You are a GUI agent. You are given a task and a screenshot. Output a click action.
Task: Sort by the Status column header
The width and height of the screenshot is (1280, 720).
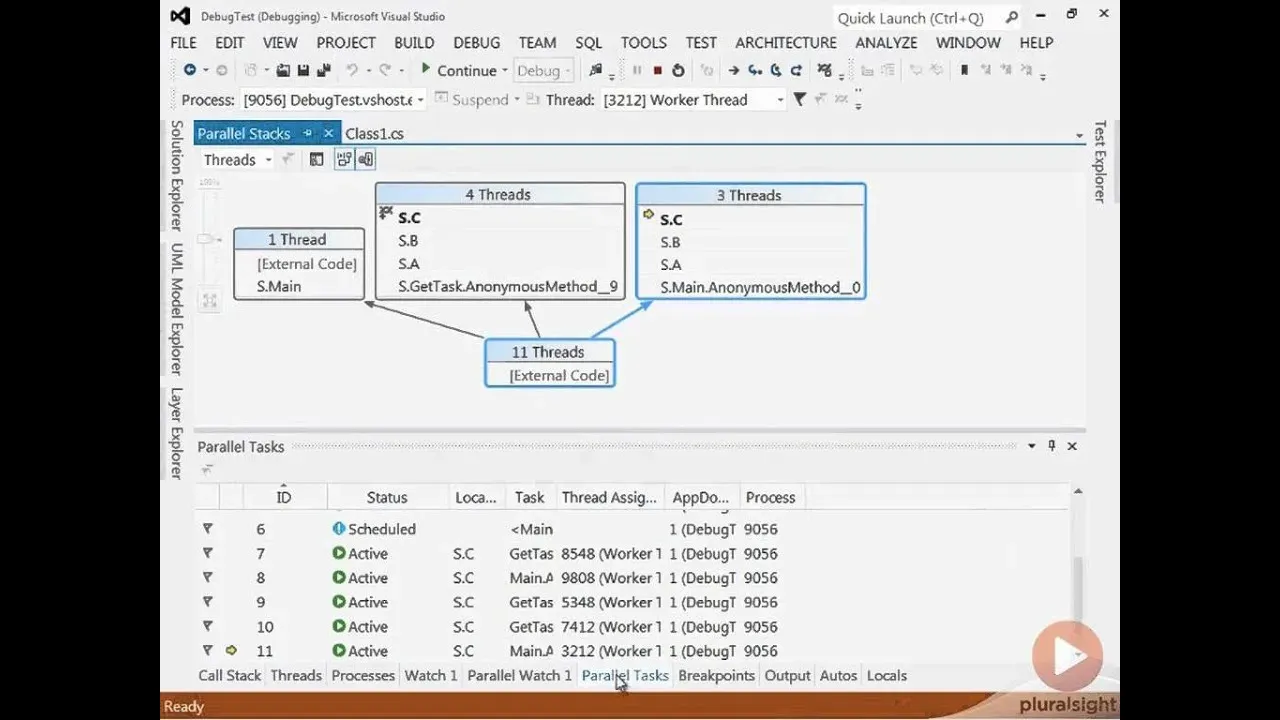coord(387,497)
